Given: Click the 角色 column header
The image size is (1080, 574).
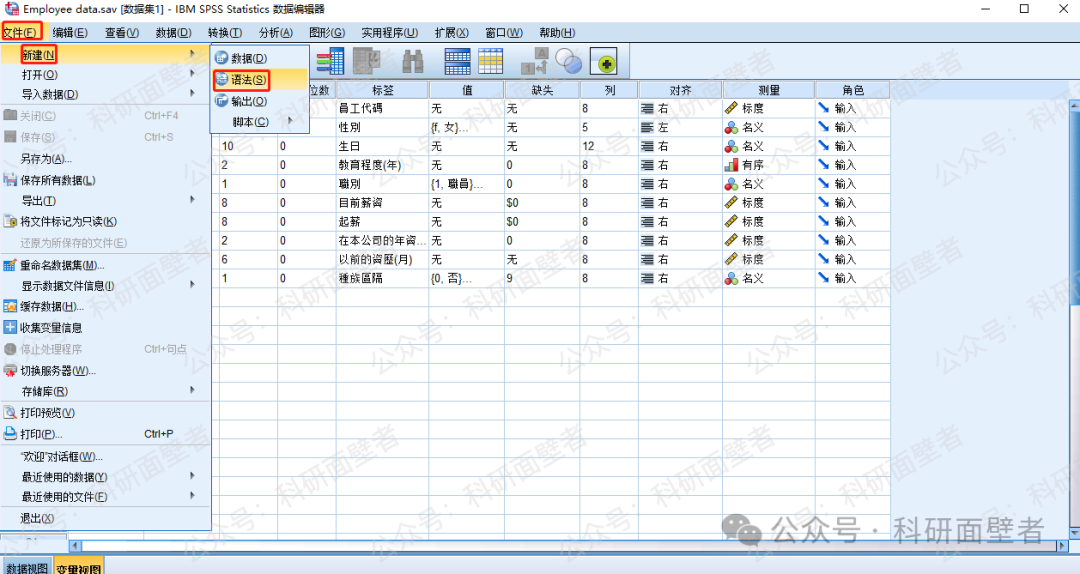Looking at the screenshot, I should tap(853, 90).
